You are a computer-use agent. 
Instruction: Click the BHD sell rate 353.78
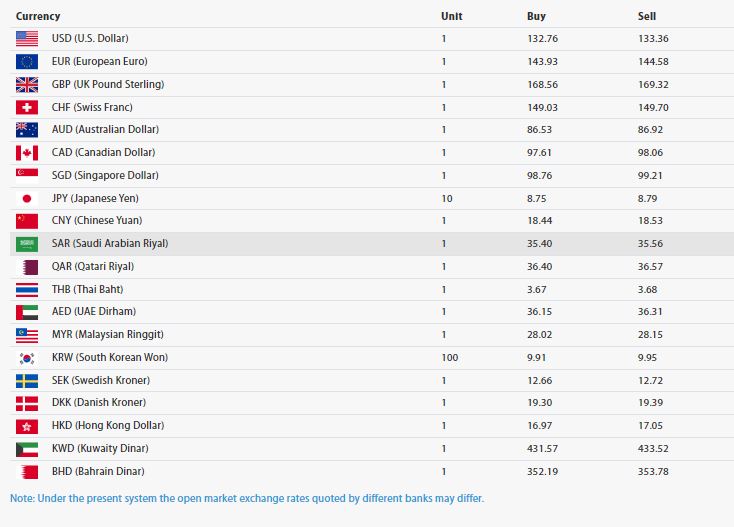(653, 471)
